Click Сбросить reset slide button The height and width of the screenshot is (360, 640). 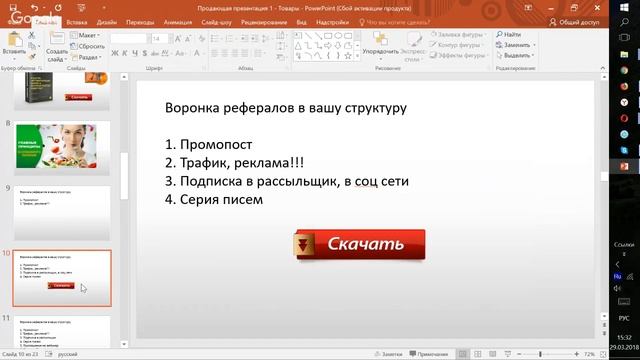88,47
